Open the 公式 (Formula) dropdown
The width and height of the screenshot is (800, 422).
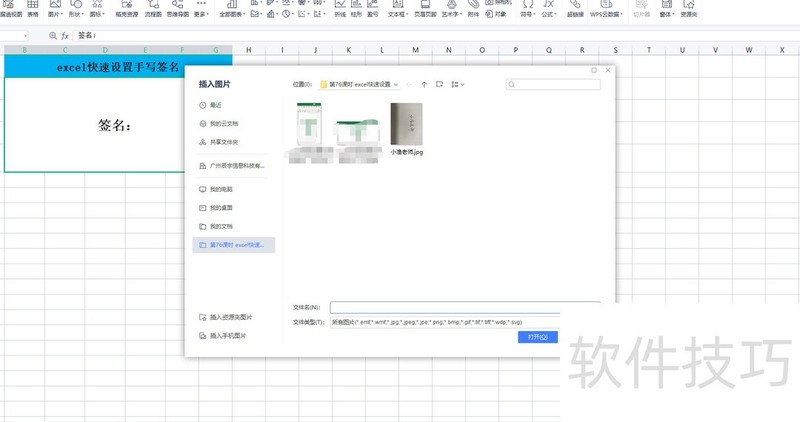548,8
